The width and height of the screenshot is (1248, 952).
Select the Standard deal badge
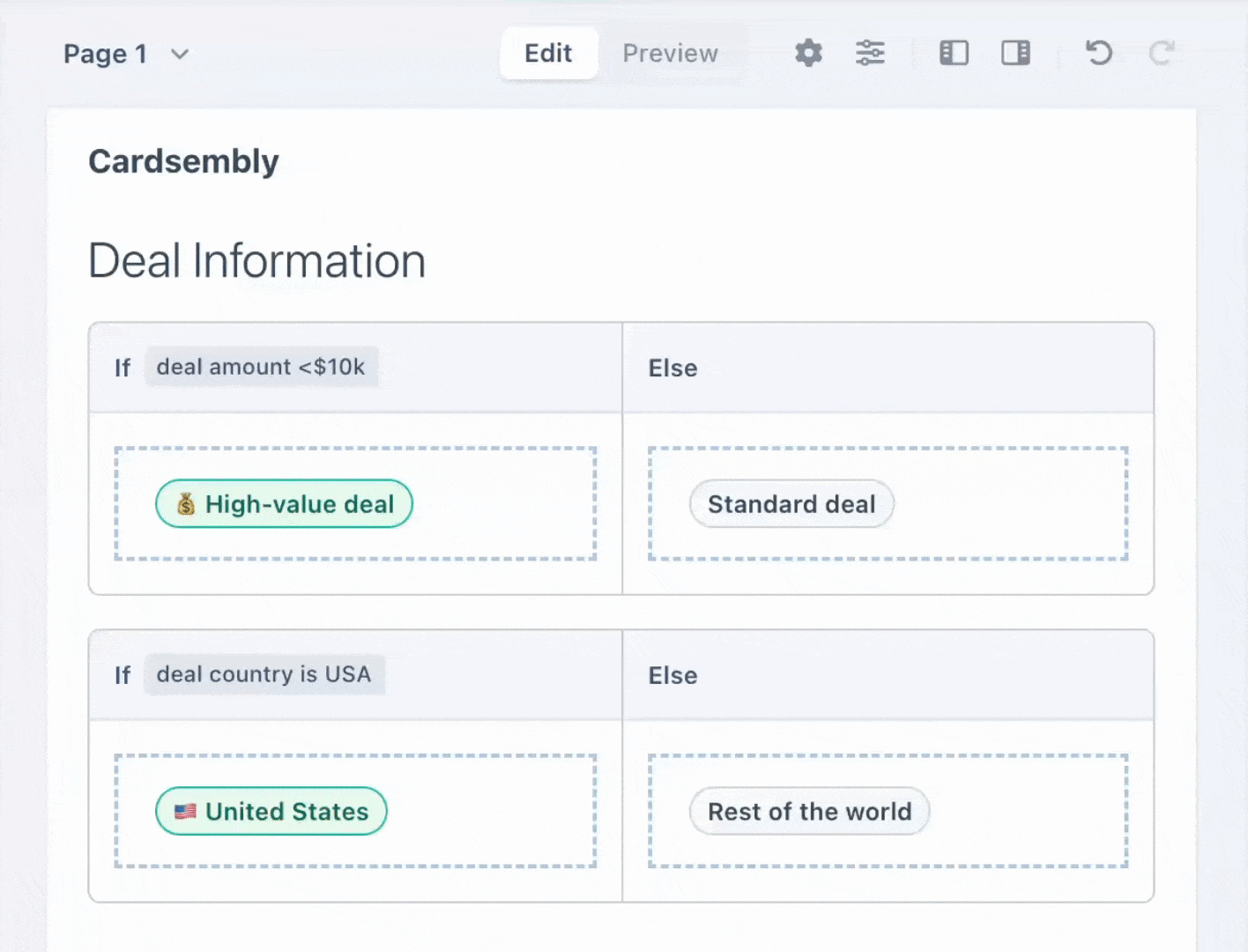pyautogui.click(x=791, y=504)
